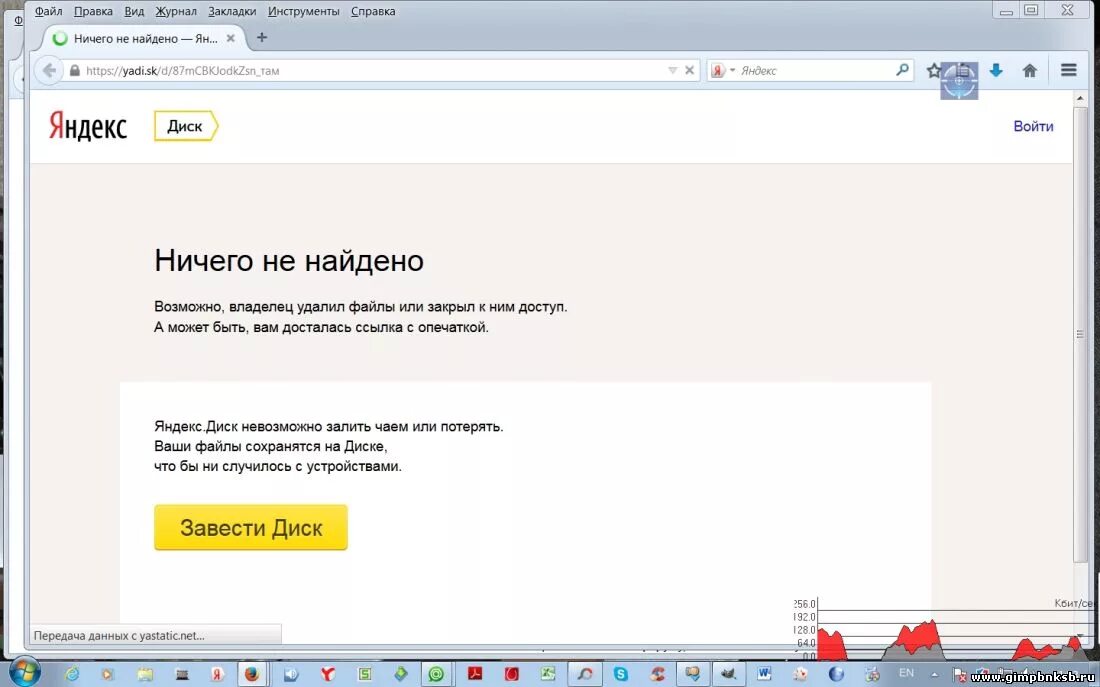The image size is (1100, 687).
Task: Click the padlock icon in address bar
Action: [x=74, y=70]
